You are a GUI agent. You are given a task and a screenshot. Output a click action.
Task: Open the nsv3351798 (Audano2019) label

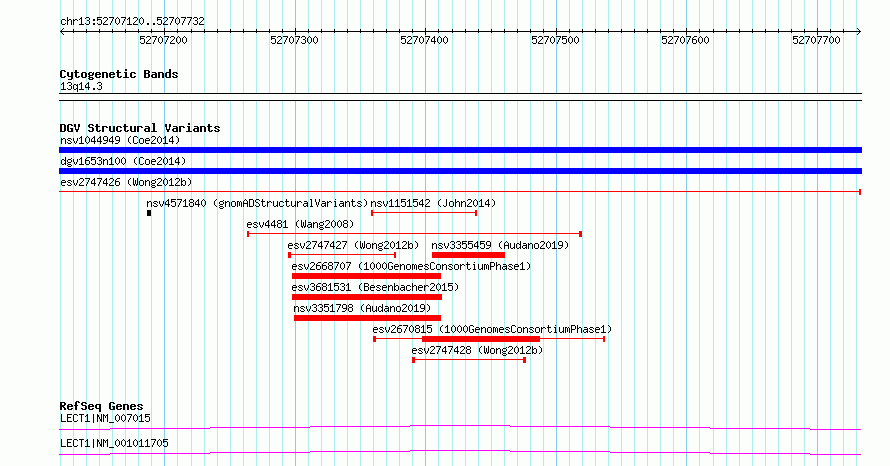(362, 308)
